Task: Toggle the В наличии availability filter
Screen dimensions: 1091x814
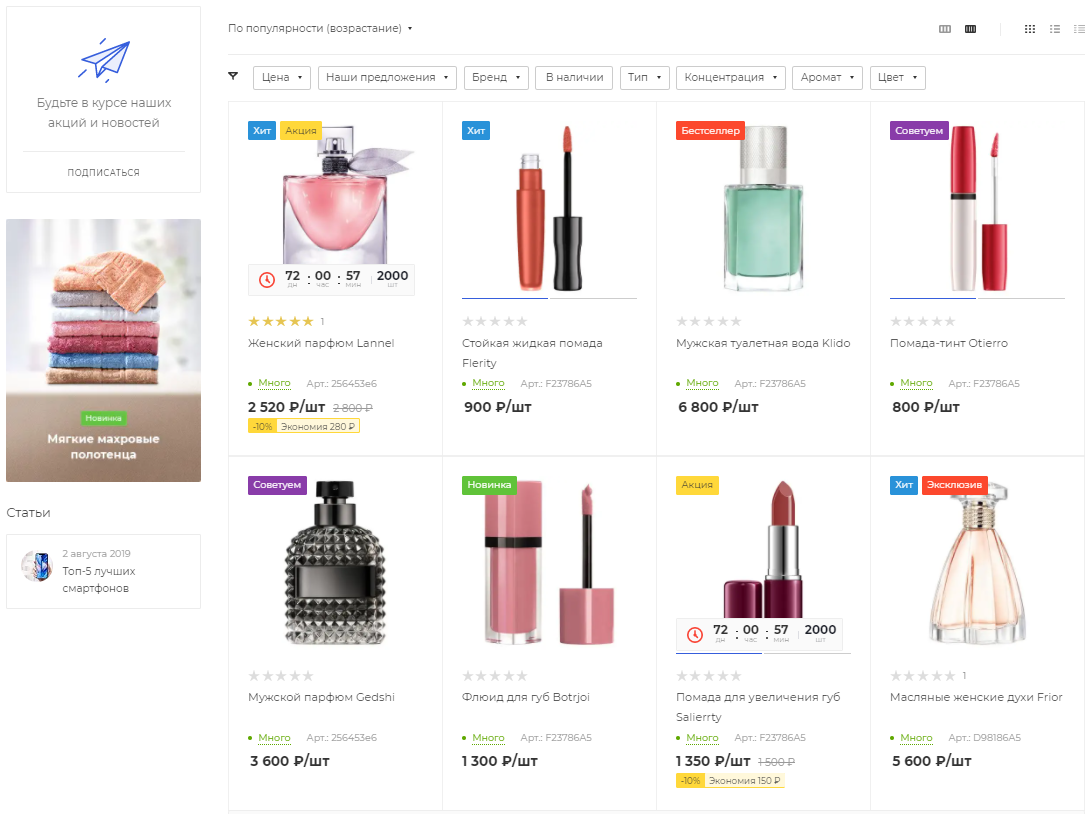Action: click(574, 77)
